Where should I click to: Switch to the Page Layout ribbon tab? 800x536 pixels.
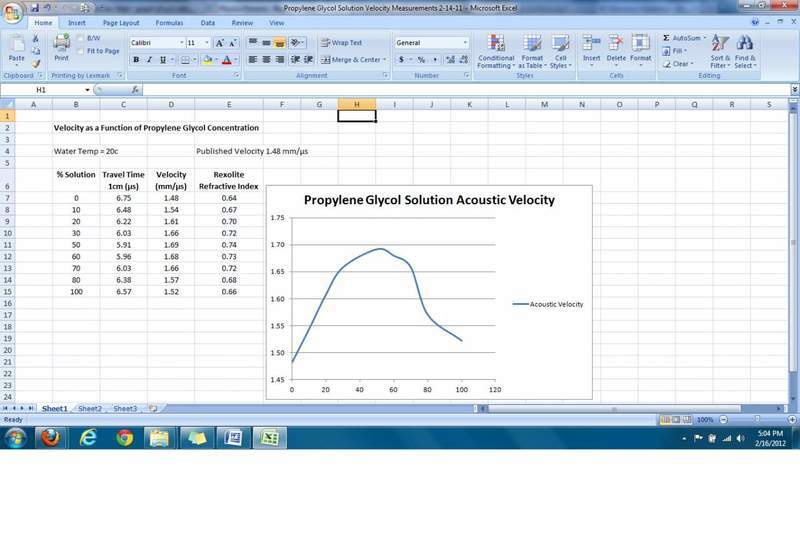click(122, 22)
